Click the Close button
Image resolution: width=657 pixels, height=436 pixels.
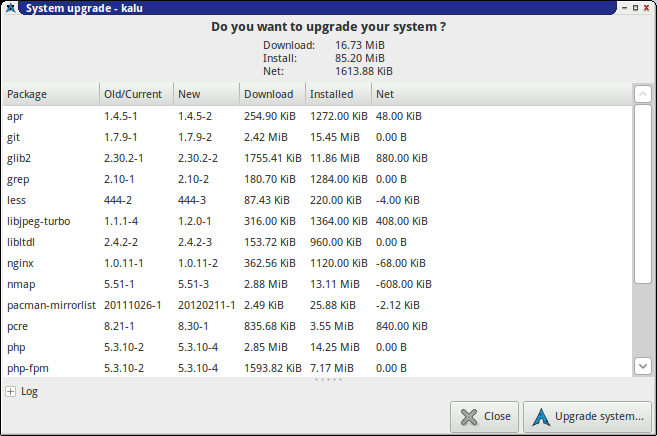[x=484, y=417]
